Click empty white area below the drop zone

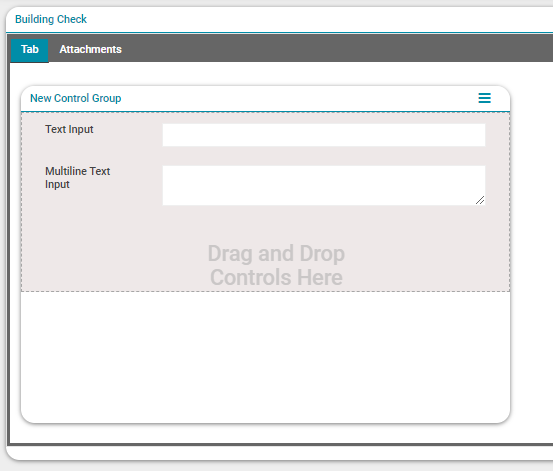(x=265, y=356)
